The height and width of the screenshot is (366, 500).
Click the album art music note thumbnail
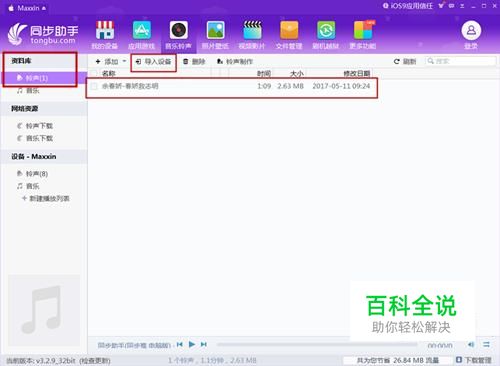[x=44, y=310]
